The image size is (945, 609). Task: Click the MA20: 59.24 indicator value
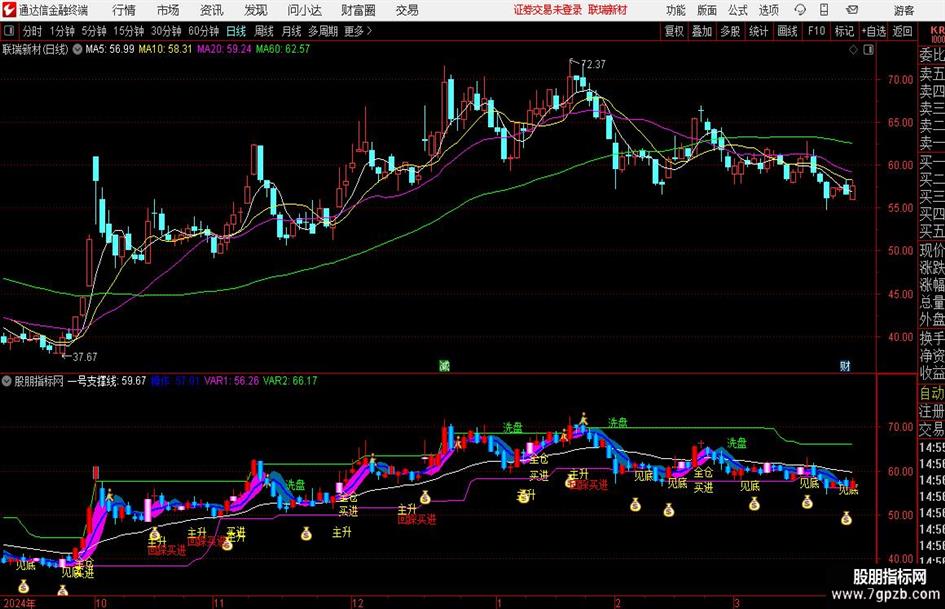[224, 49]
